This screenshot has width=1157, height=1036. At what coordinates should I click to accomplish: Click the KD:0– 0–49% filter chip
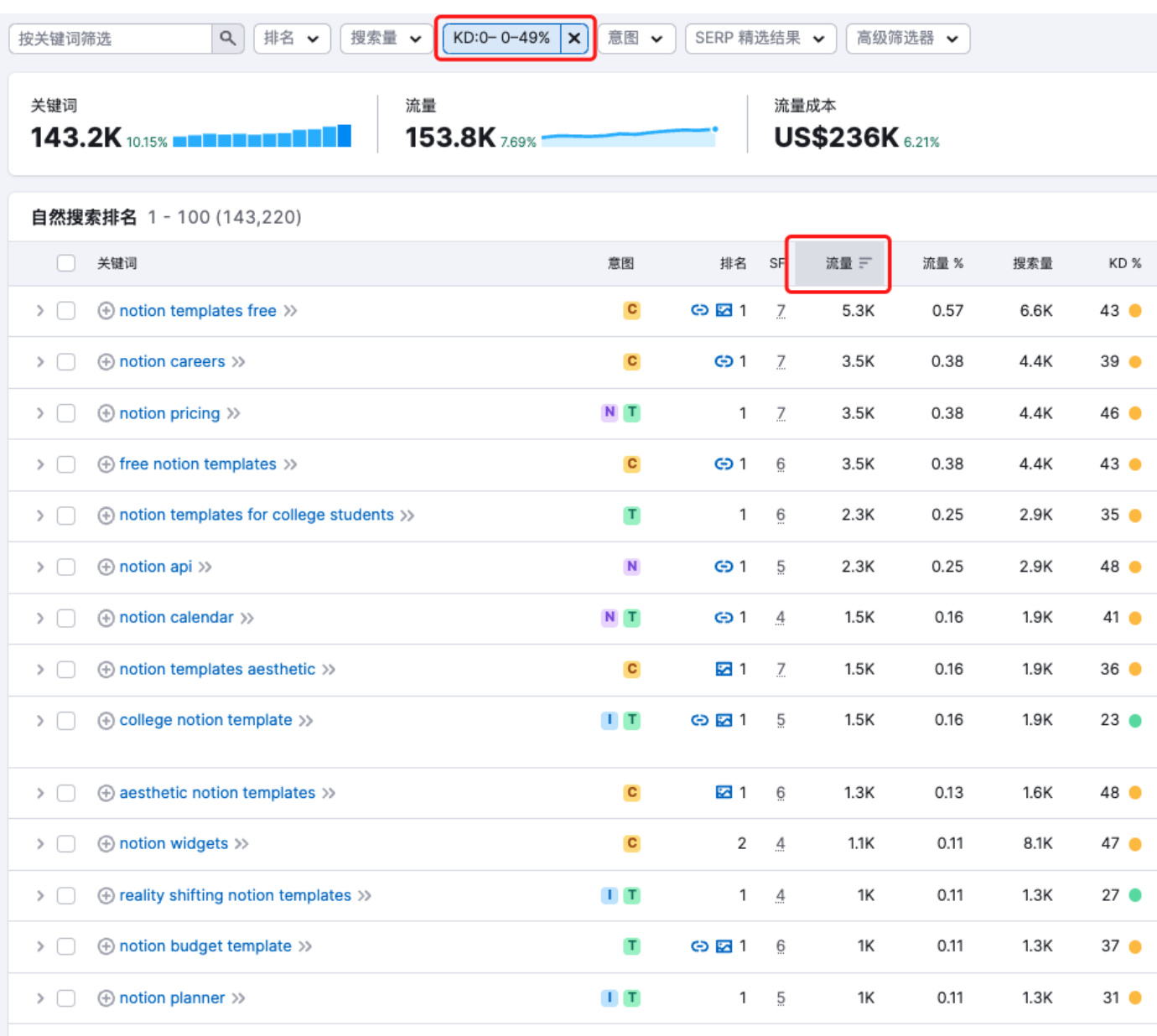pyautogui.click(x=501, y=39)
